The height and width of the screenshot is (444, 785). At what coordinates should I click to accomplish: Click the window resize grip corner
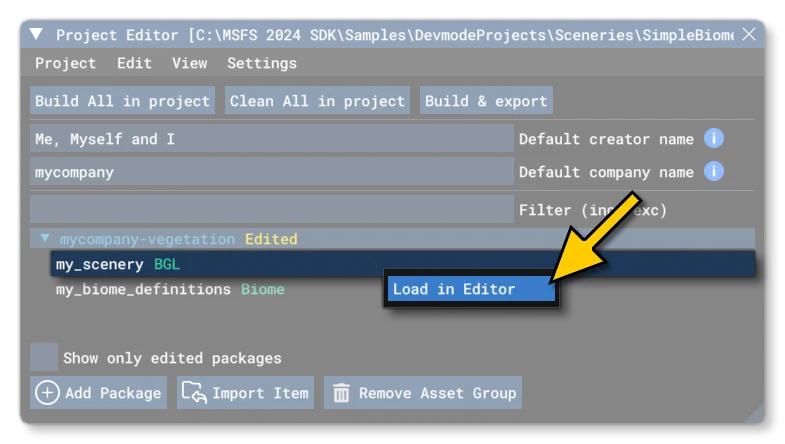click(753, 412)
